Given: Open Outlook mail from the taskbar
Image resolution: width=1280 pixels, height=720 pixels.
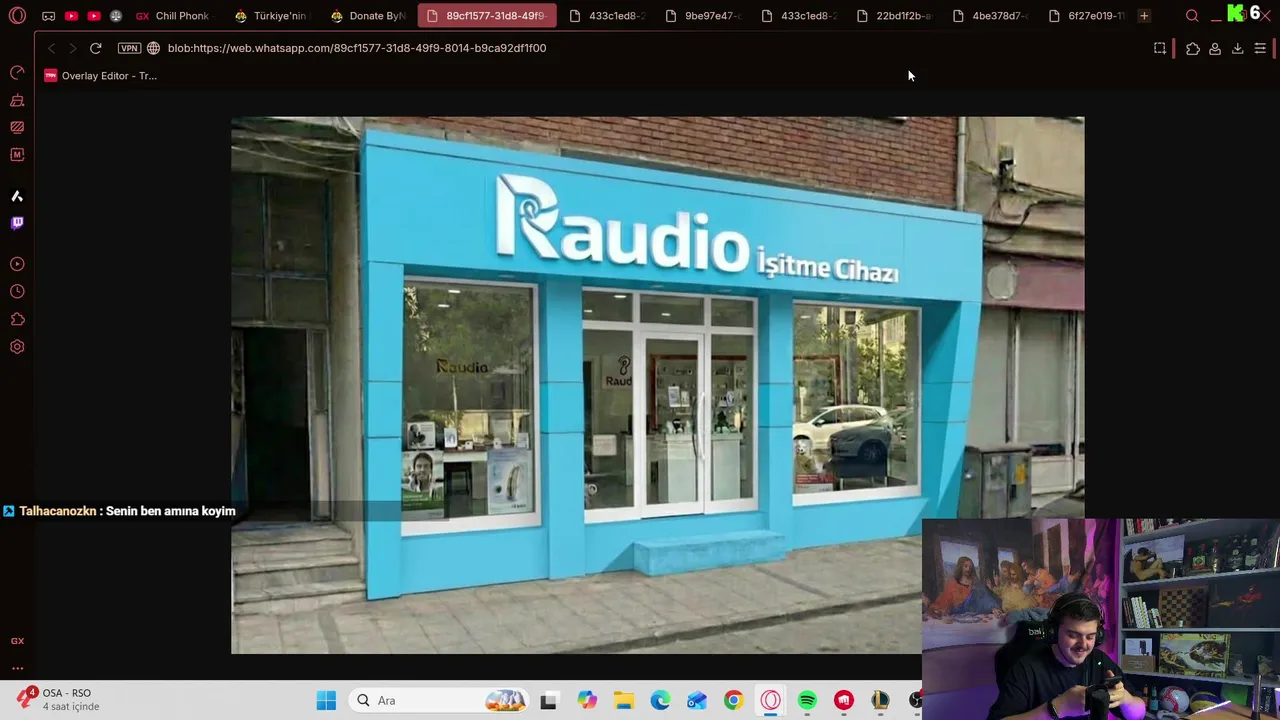Looking at the screenshot, I should [697, 700].
